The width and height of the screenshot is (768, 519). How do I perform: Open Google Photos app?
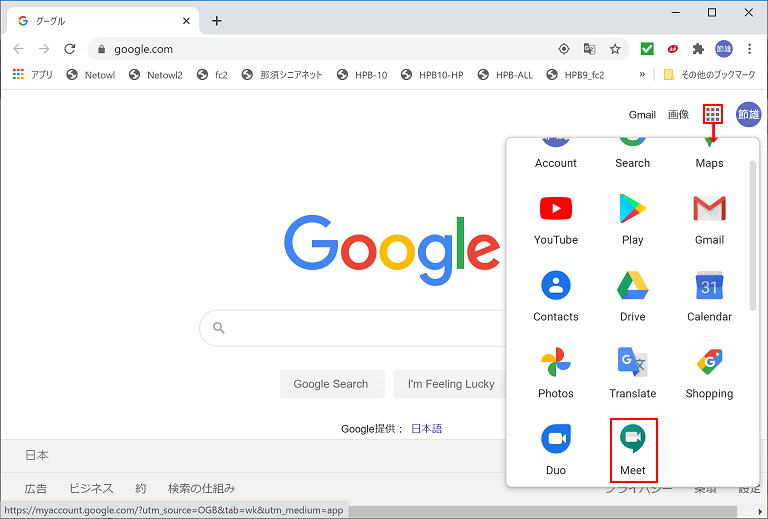point(555,374)
